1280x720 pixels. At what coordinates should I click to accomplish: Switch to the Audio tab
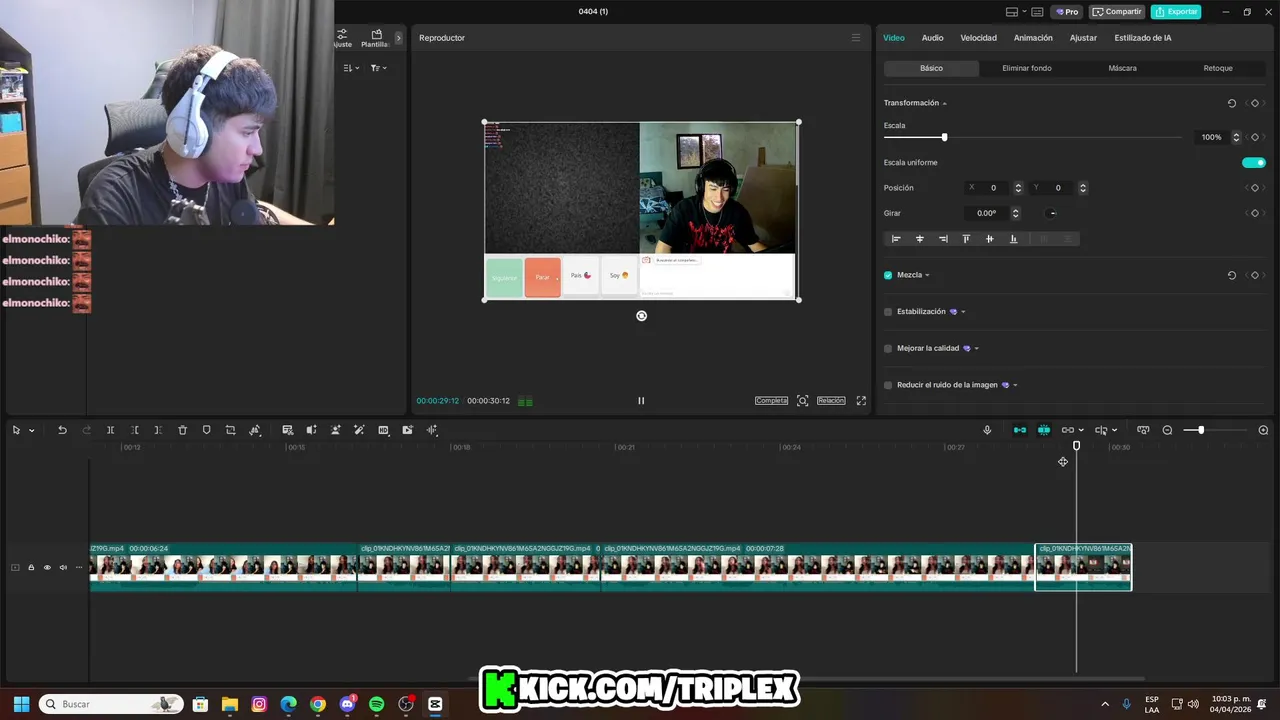[932, 38]
